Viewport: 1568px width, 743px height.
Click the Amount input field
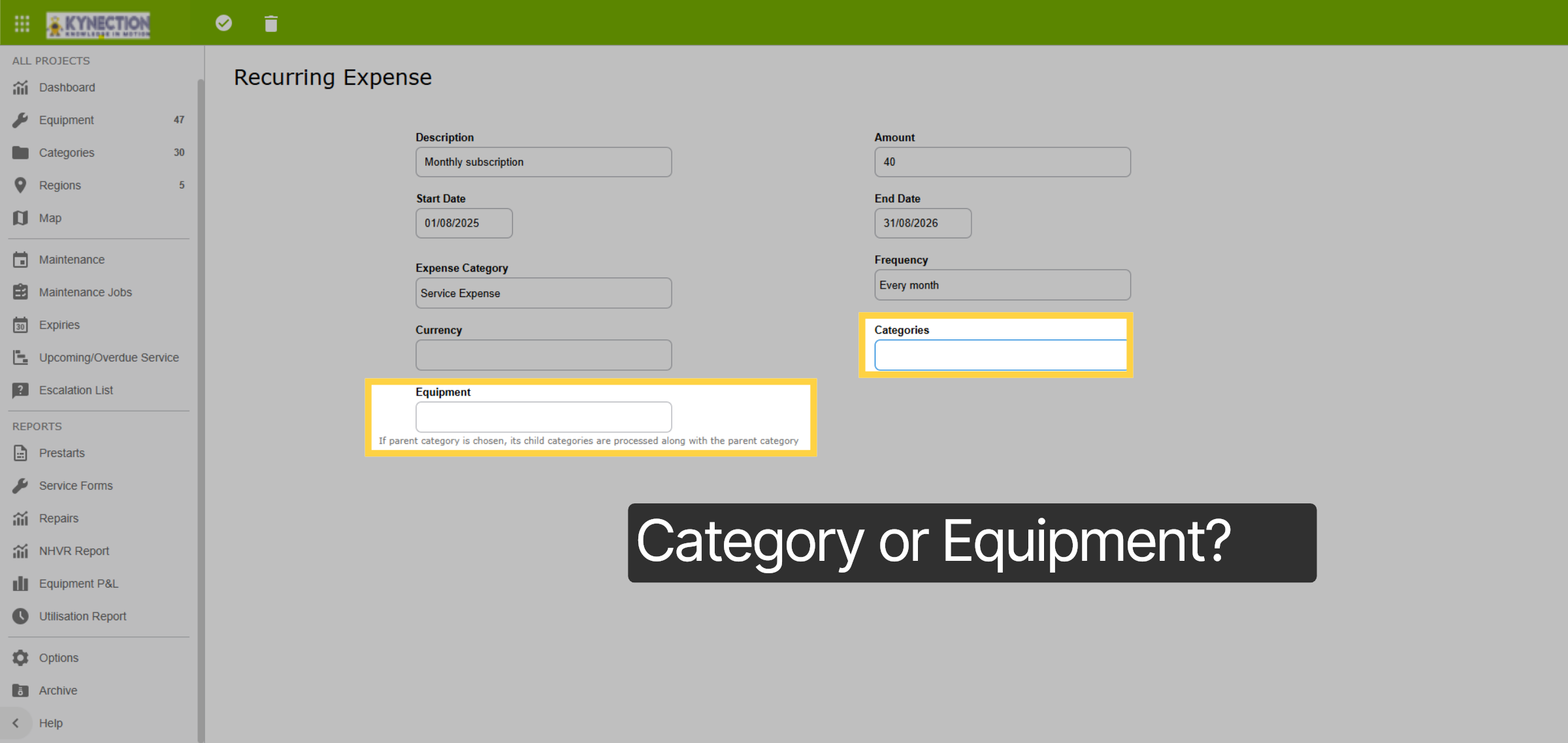point(1002,162)
